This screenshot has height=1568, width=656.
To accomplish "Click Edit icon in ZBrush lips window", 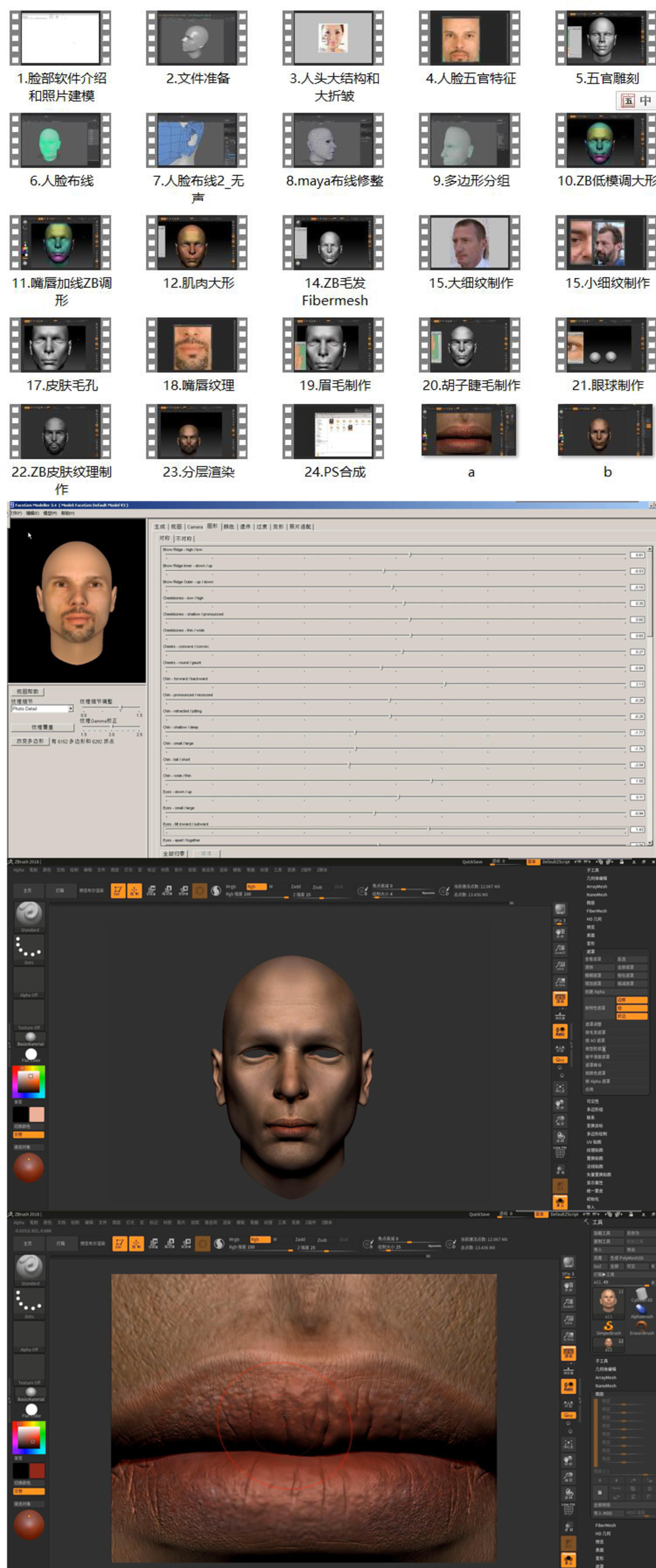I will (x=119, y=1244).
